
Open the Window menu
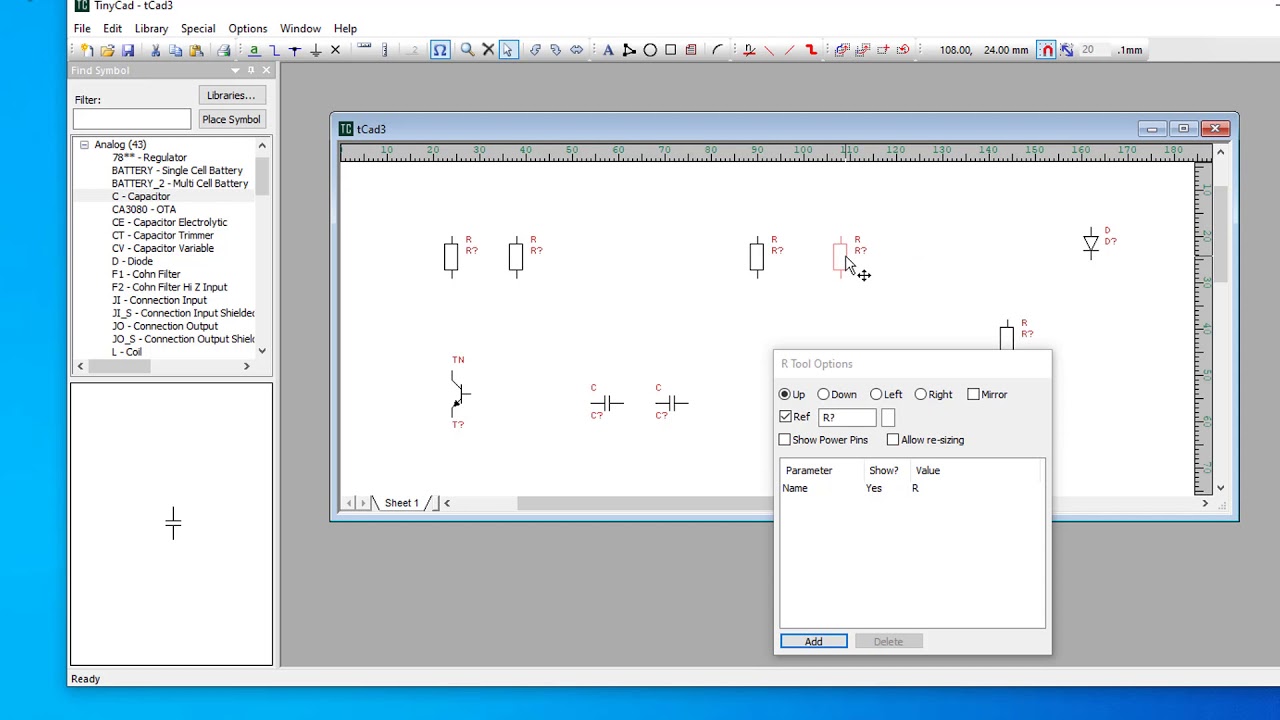click(300, 29)
